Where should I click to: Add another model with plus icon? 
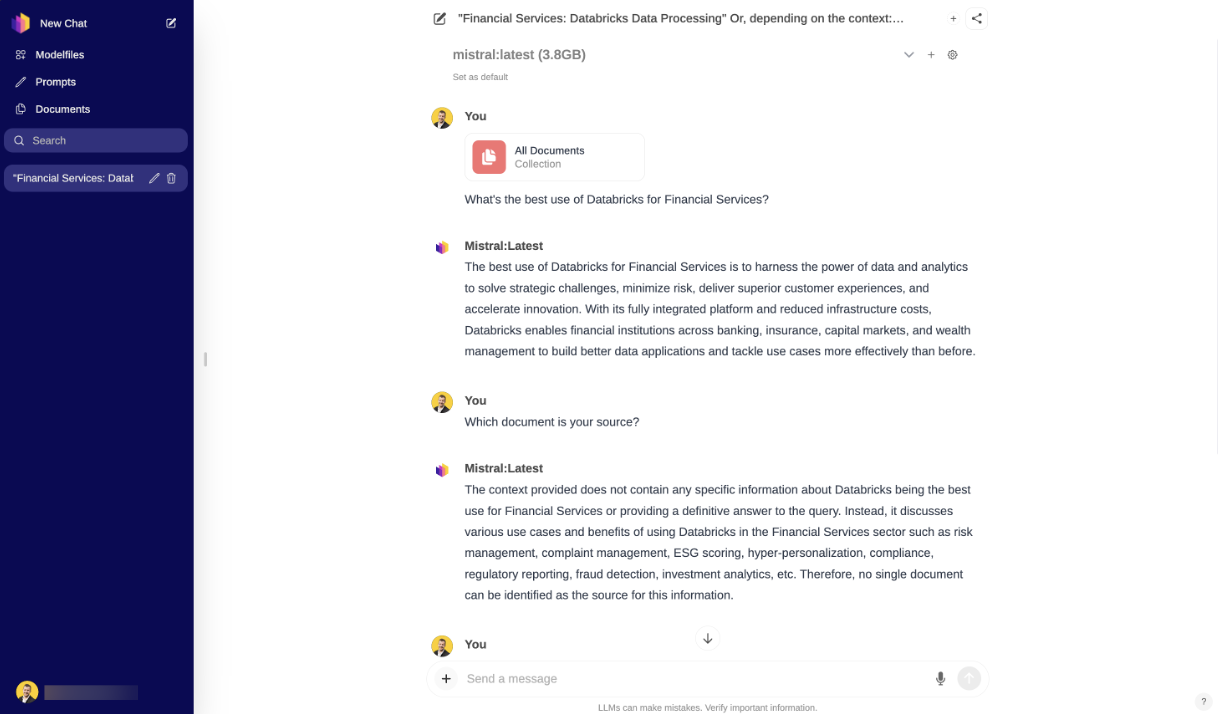point(931,55)
